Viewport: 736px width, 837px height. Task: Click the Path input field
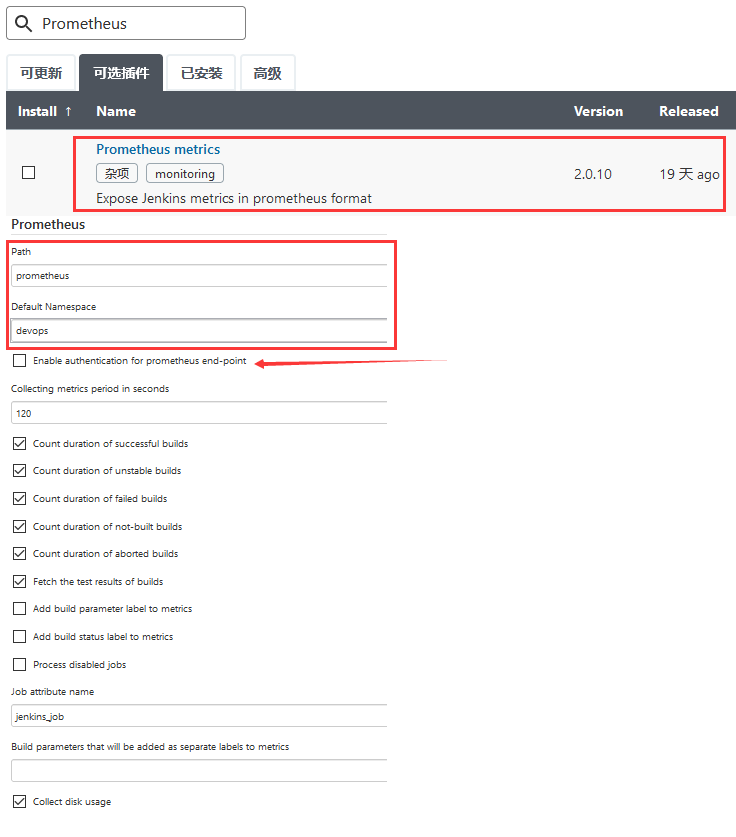pos(199,275)
